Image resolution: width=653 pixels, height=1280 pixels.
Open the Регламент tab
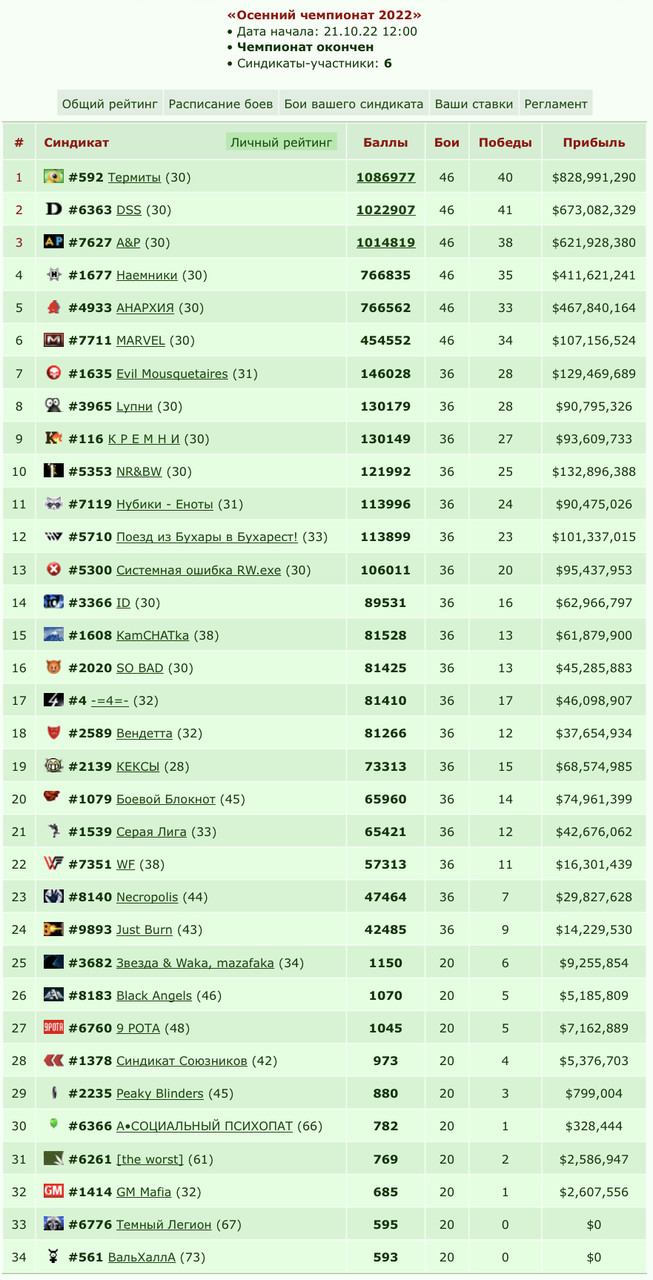tap(556, 103)
